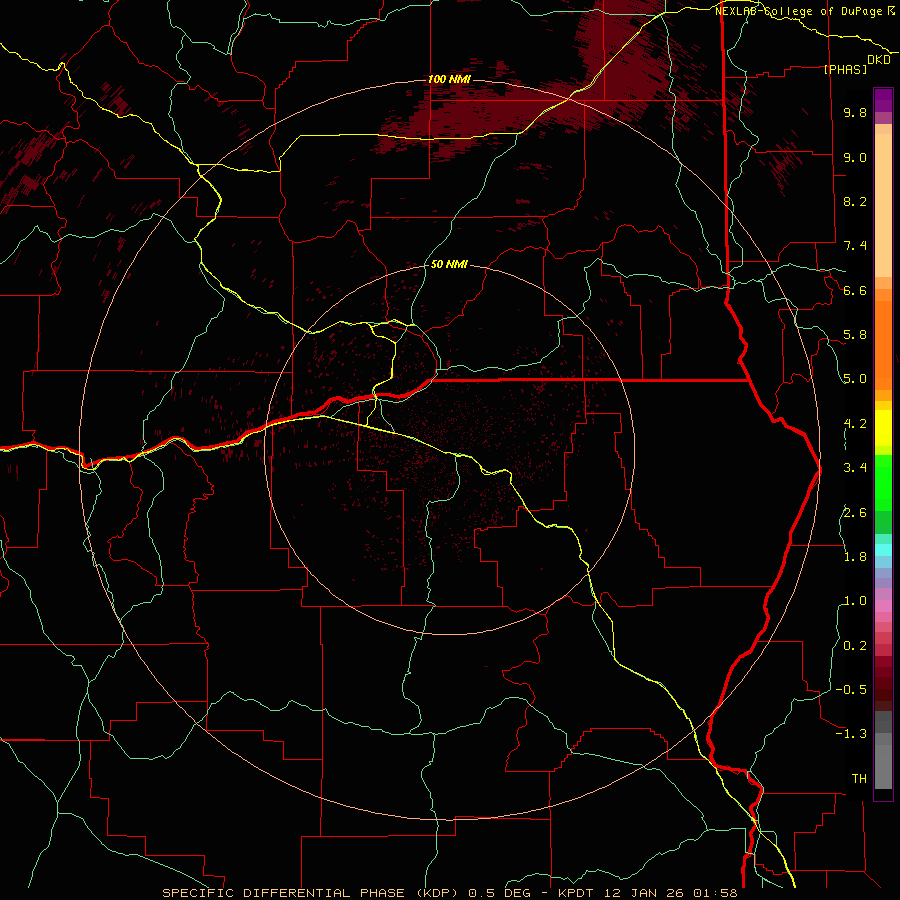This screenshot has height=900, width=900.
Task: Click the peach 8.2 color bar segment
Action: point(883,205)
